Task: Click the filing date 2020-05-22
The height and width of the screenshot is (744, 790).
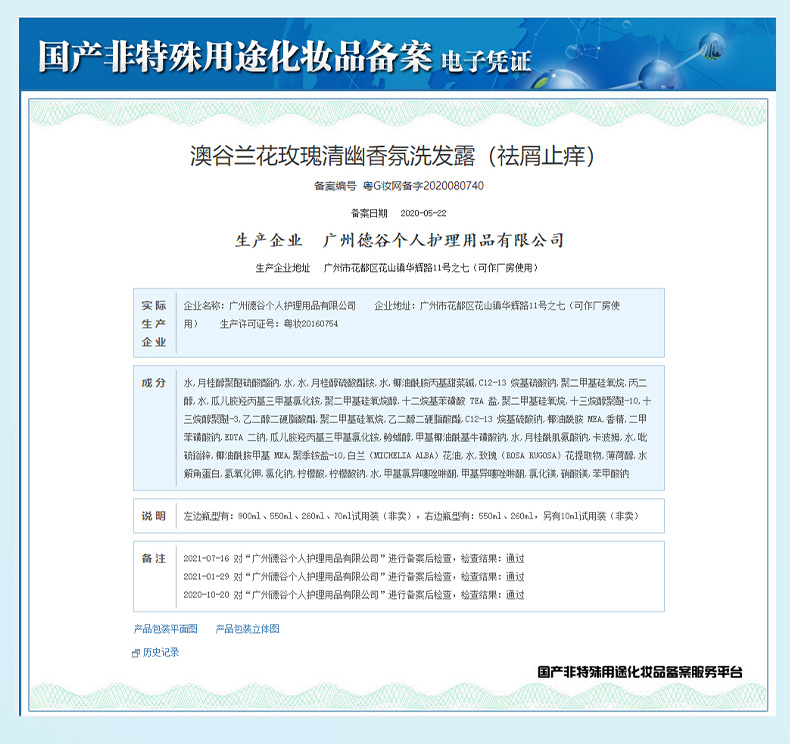Action: click(423, 213)
